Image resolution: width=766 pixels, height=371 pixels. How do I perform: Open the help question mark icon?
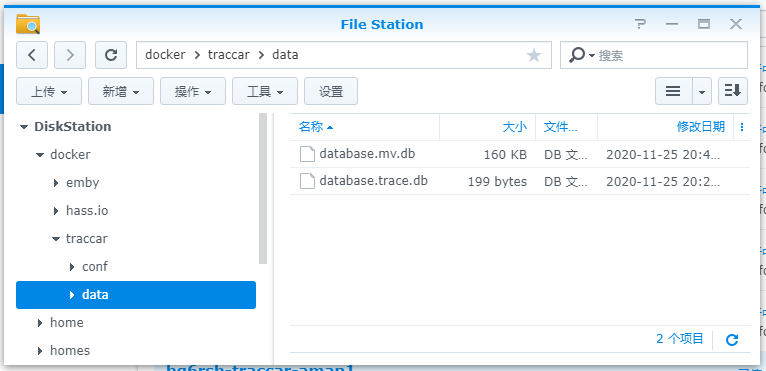tap(640, 24)
